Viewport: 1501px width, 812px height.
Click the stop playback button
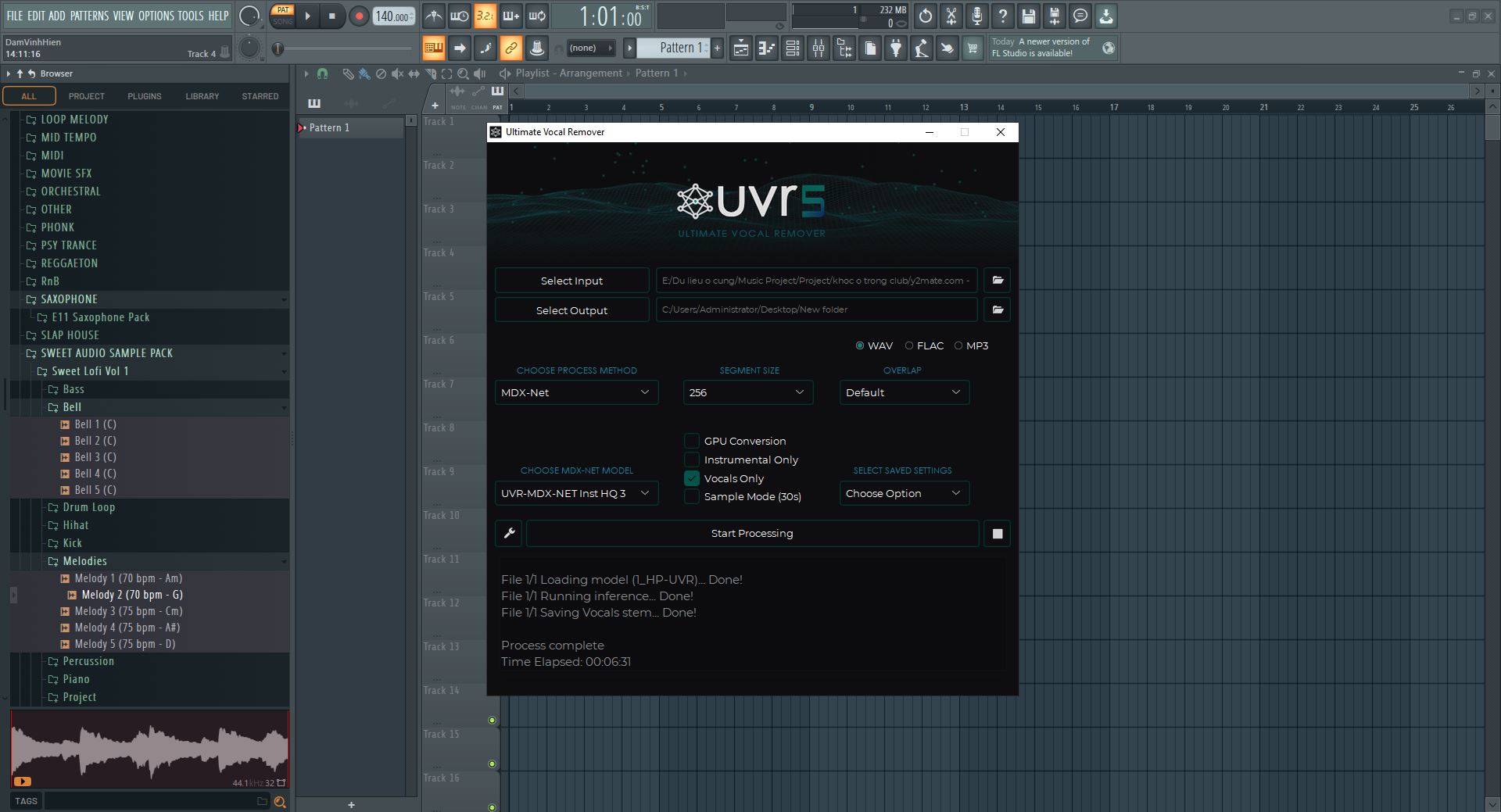click(332, 16)
